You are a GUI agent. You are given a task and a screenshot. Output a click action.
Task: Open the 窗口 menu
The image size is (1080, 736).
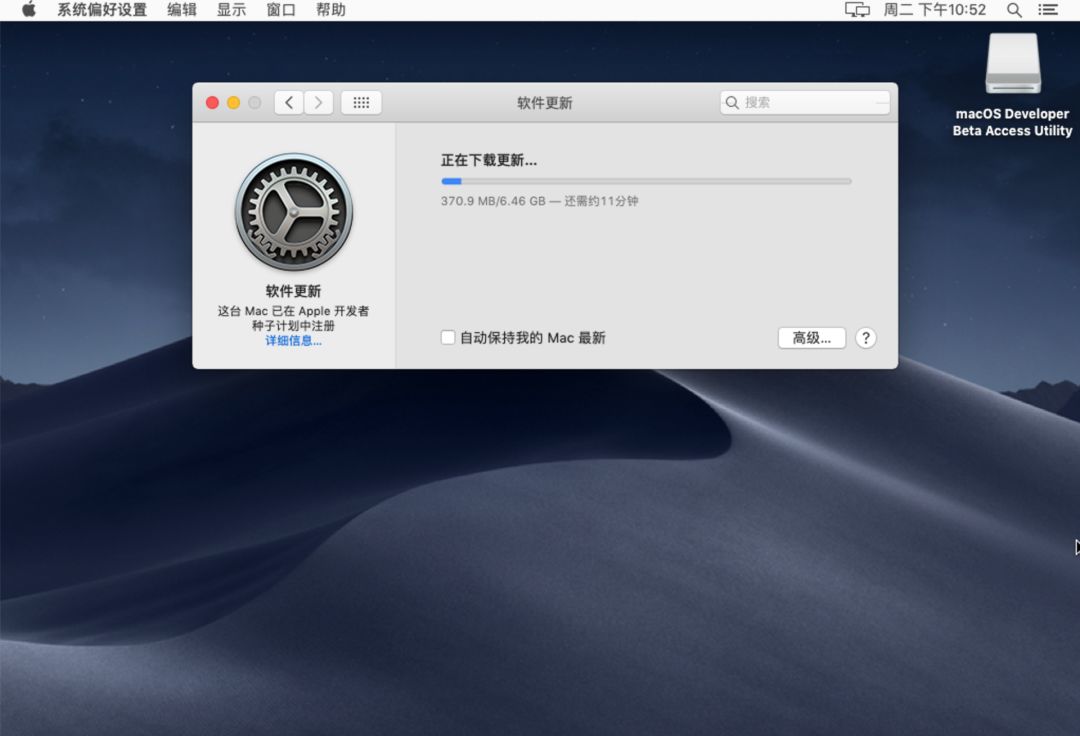click(279, 10)
